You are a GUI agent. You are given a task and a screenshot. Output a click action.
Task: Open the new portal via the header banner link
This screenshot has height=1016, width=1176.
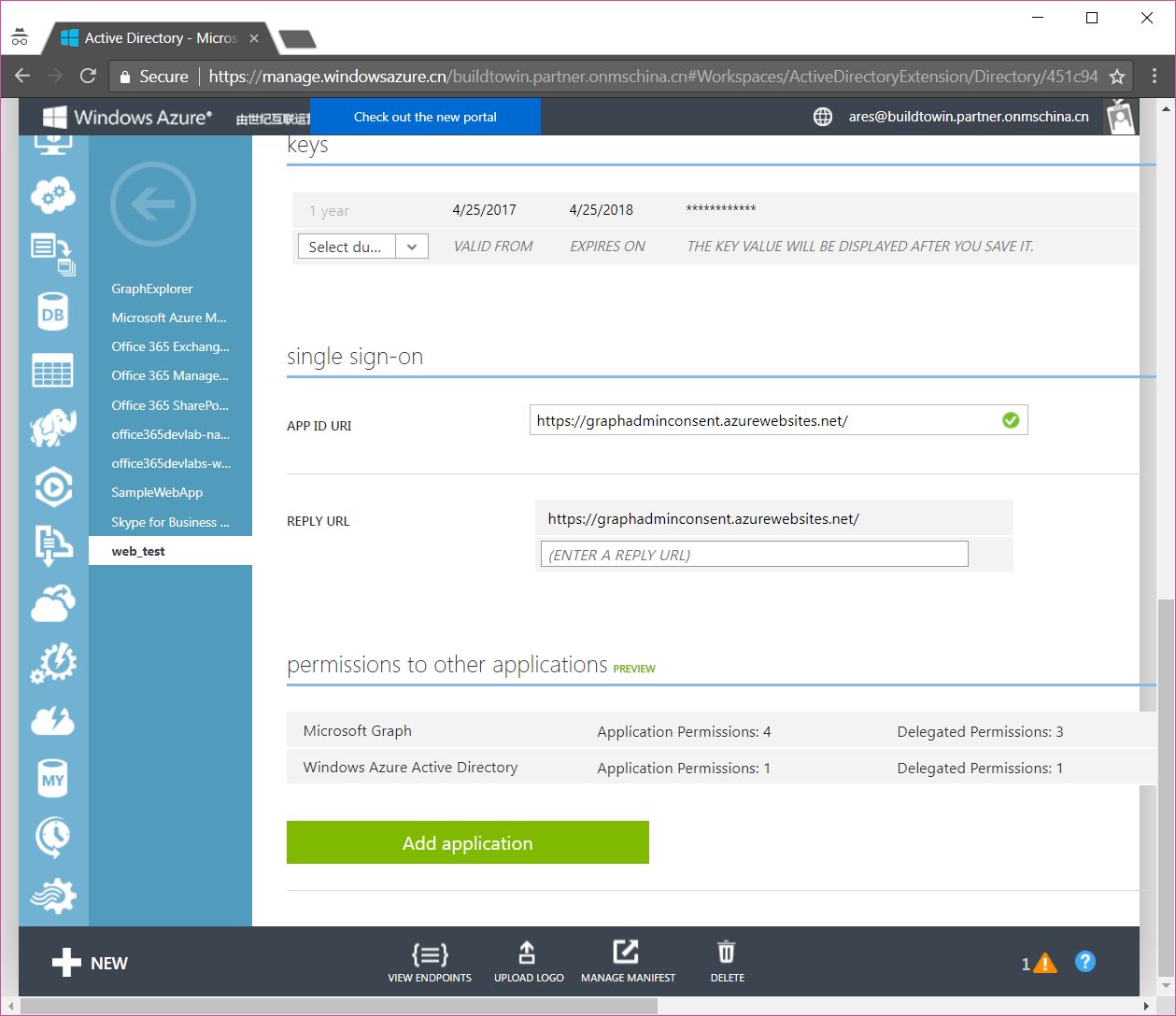[425, 116]
